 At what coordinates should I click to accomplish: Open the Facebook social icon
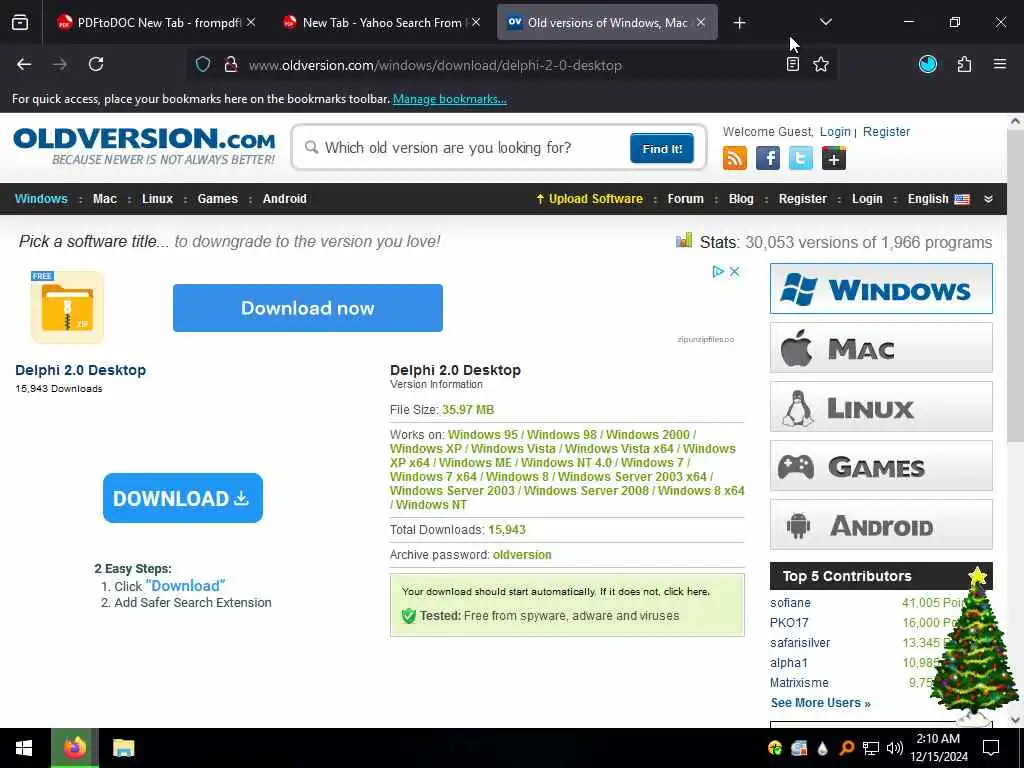click(768, 158)
